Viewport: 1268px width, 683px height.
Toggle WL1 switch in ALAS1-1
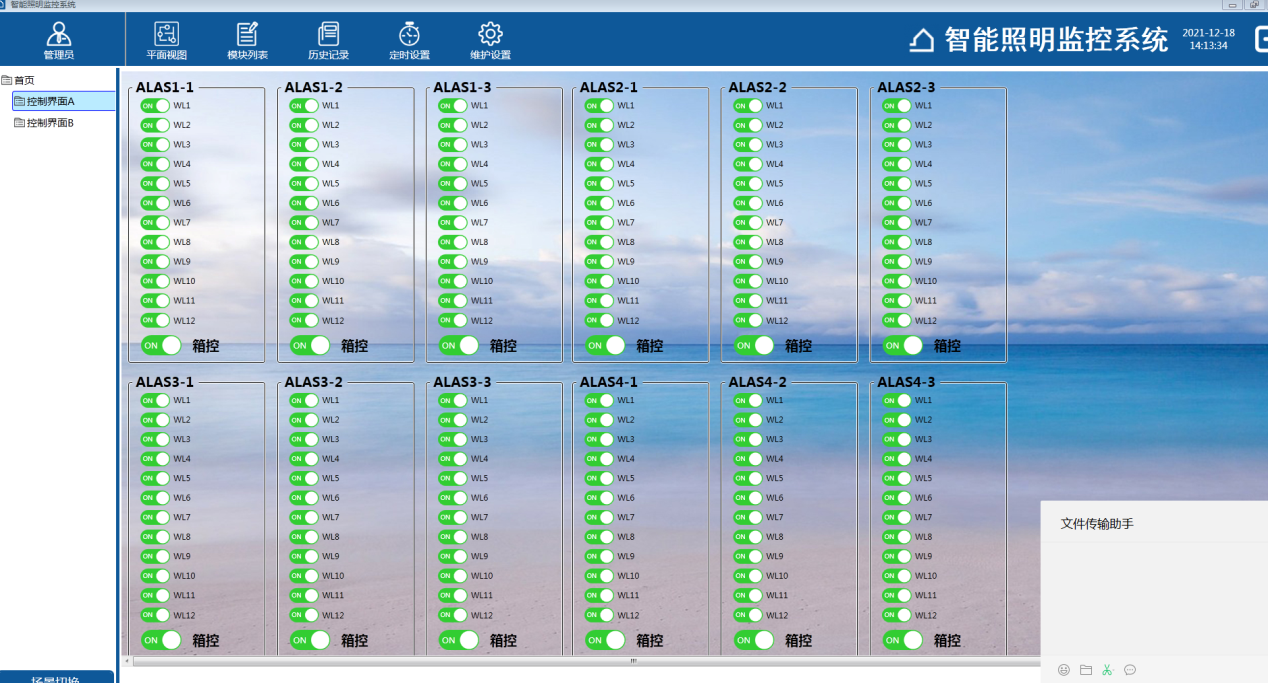155,106
